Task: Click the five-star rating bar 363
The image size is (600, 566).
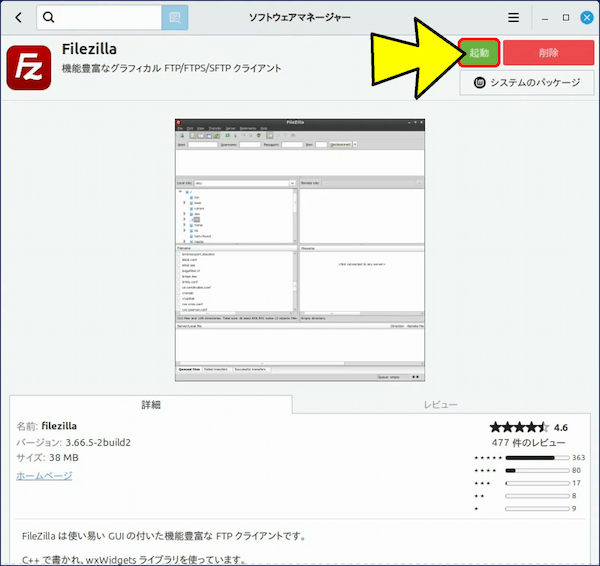Action: pyautogui.click(x=537, y=458)
